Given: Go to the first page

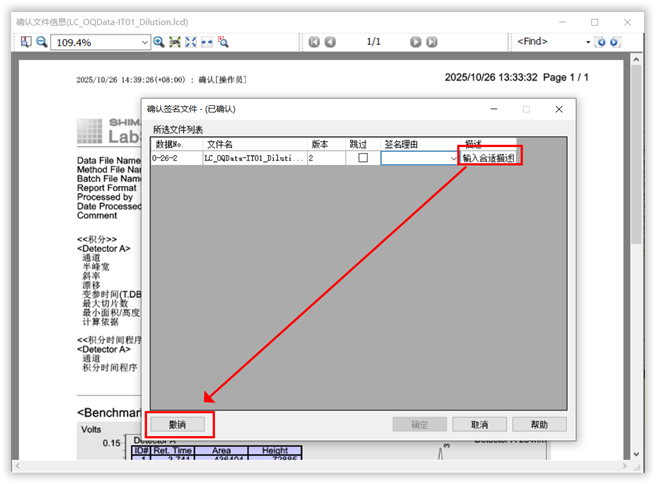Looking at the screenshot, I should 314,42.
